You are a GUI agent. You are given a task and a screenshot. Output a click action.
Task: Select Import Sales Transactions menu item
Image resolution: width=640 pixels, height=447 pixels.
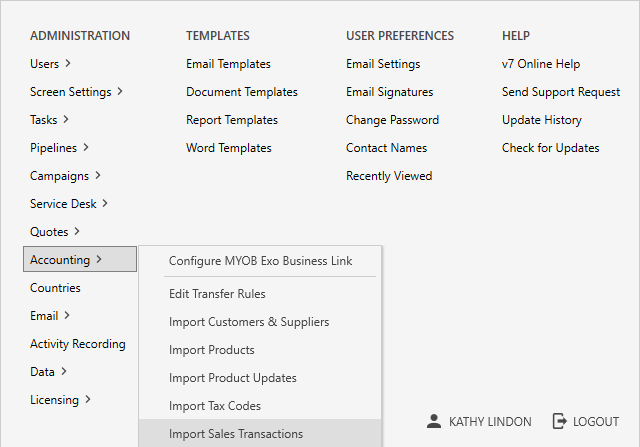[x=236, y=434]
